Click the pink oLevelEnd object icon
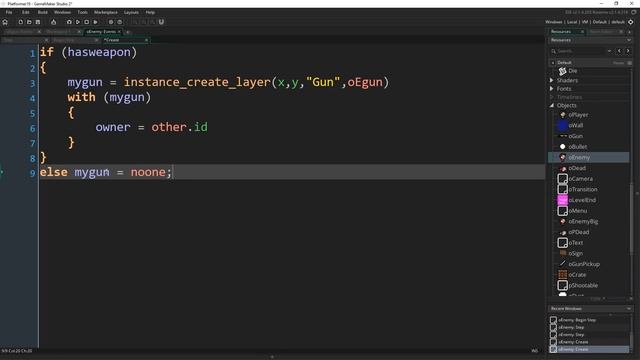Viewport: 640px width, 360px height. pos(562,200)
